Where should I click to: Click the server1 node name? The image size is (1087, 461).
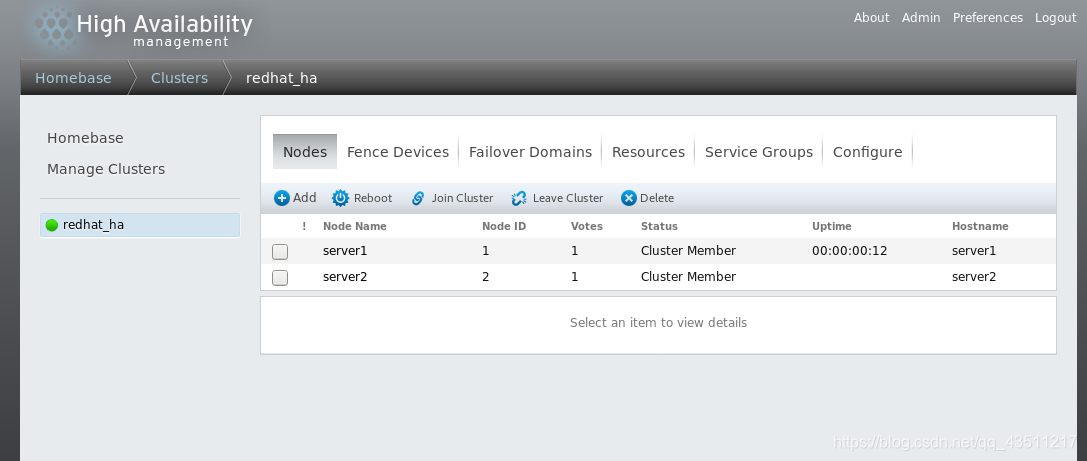345,251
